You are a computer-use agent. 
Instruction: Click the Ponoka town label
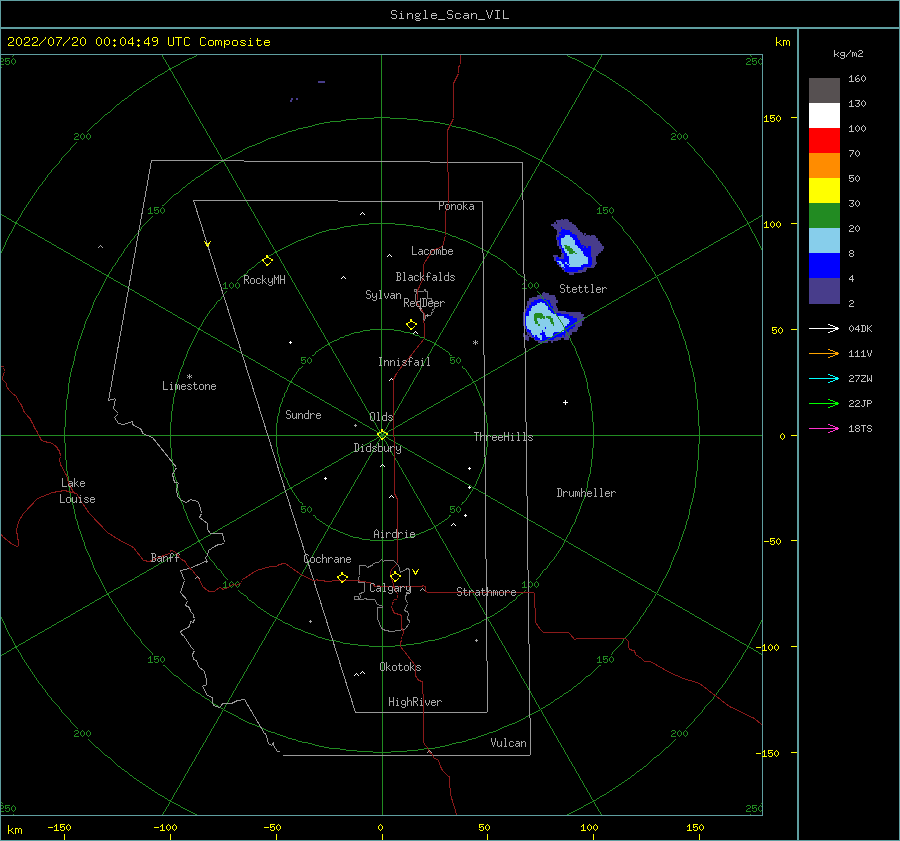(x=456, y=206)
